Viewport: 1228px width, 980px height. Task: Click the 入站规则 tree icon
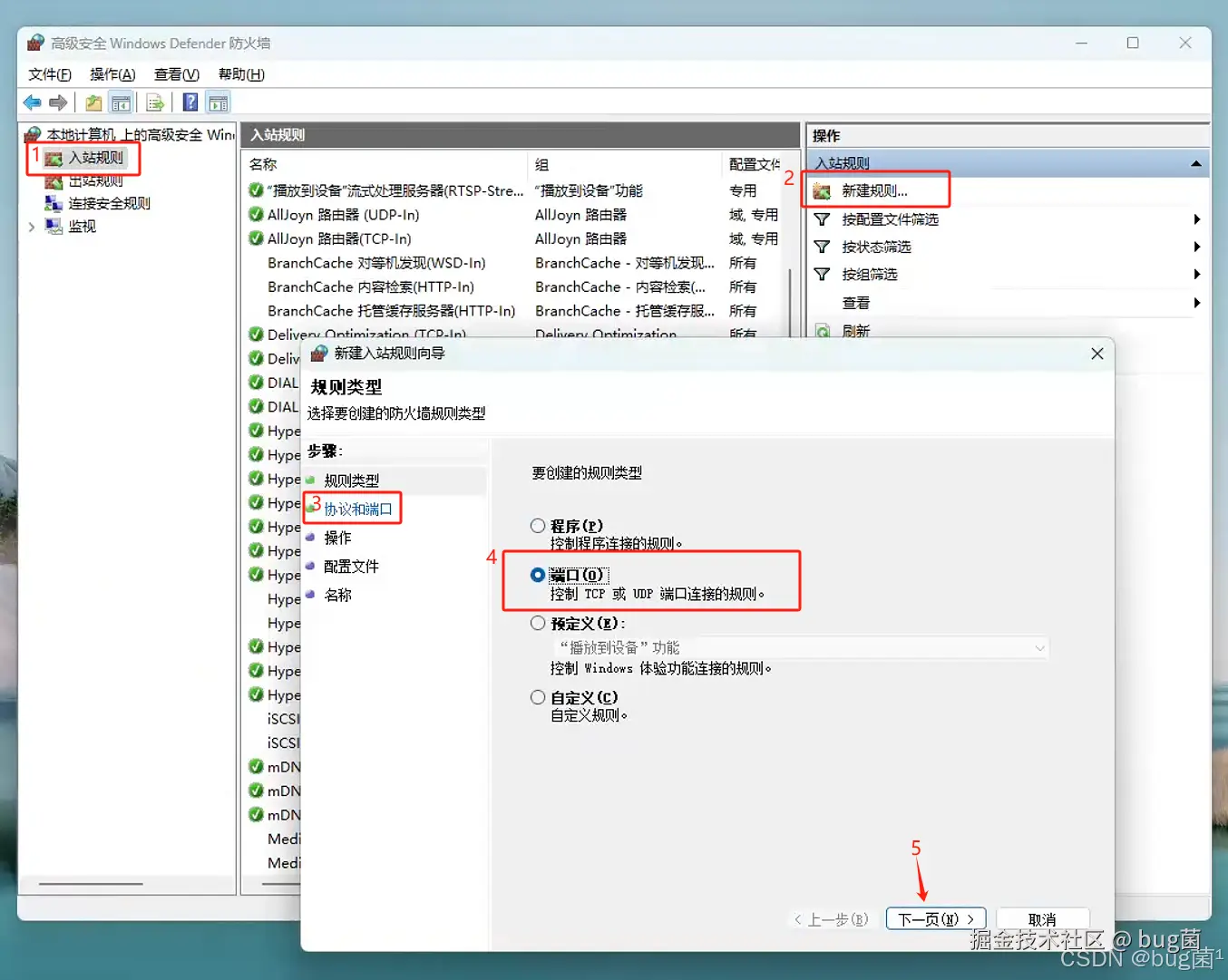(x=54, y=159)
